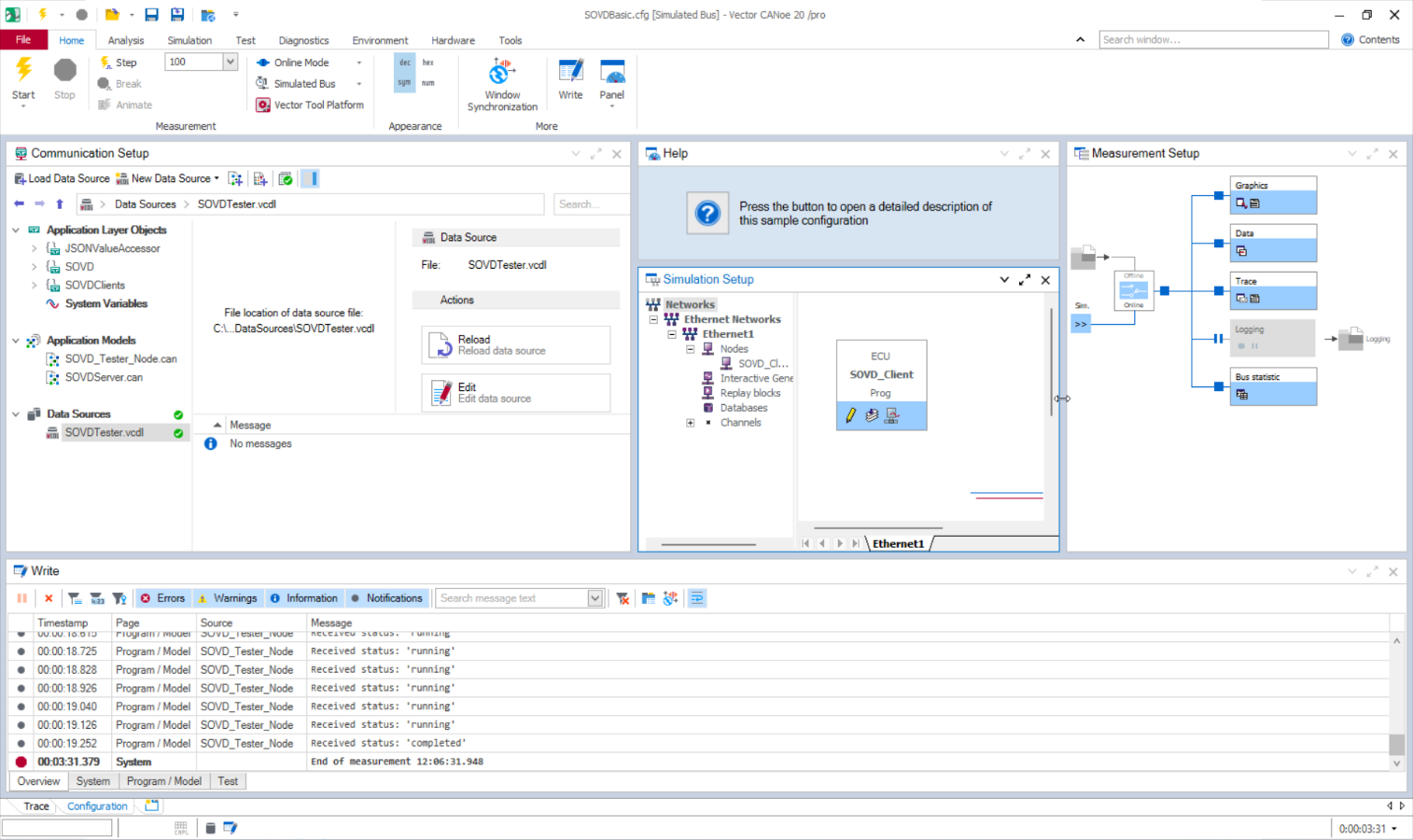The height and width of the screenshot is (840, 1413).
Task: Toggle num numeric display
Action: (x=428, y=83)
